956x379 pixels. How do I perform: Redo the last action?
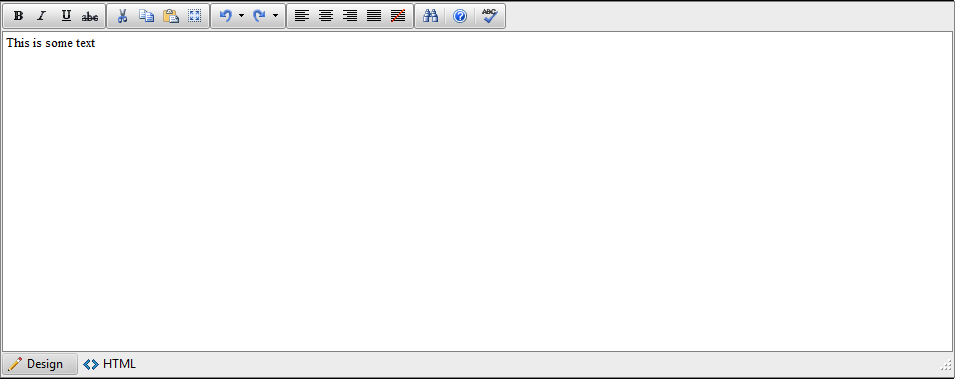[x=260, y=16]
